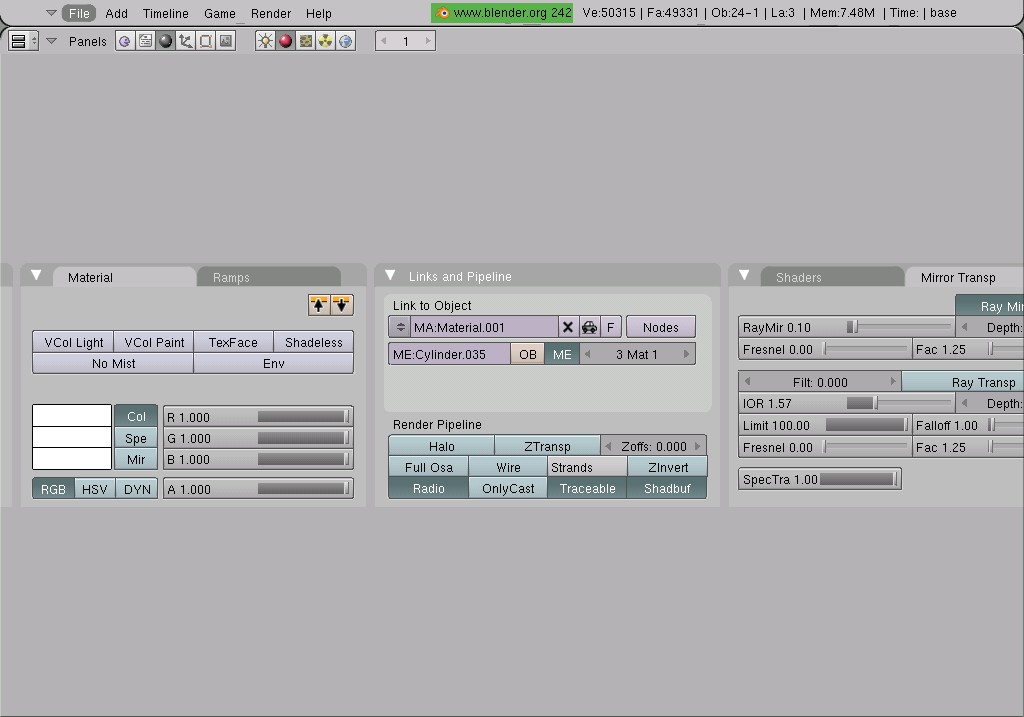Screen dimensions: 1024x717
Task: Toggle VCol Light option
Action: coord(73,342)
